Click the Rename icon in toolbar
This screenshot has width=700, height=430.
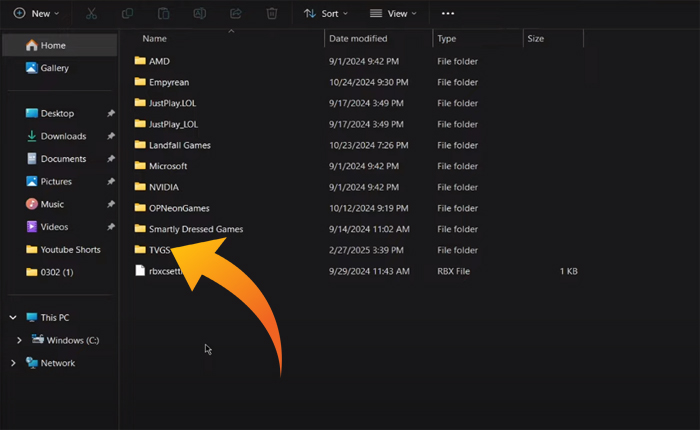199,14
